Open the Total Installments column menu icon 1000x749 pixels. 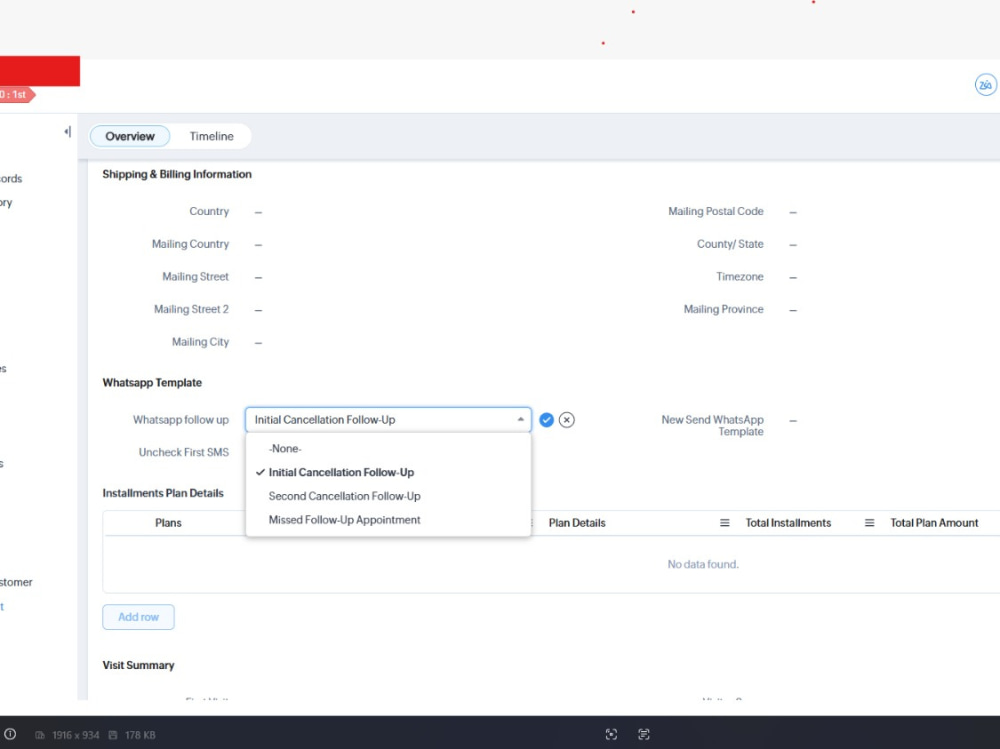(869, 523)
